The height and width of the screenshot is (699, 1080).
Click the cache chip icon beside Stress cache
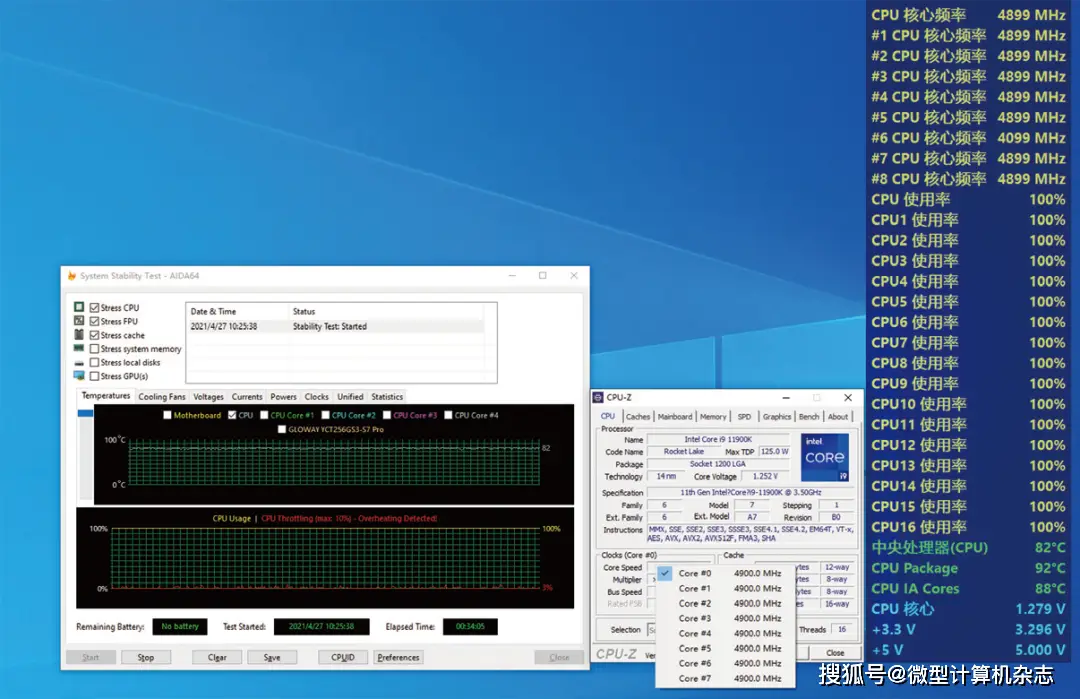pos(79,335)
